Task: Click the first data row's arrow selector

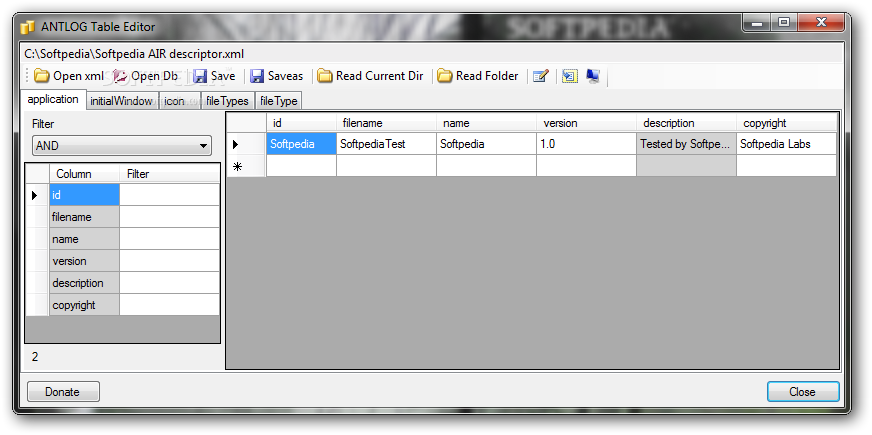Action: point(246,144)
